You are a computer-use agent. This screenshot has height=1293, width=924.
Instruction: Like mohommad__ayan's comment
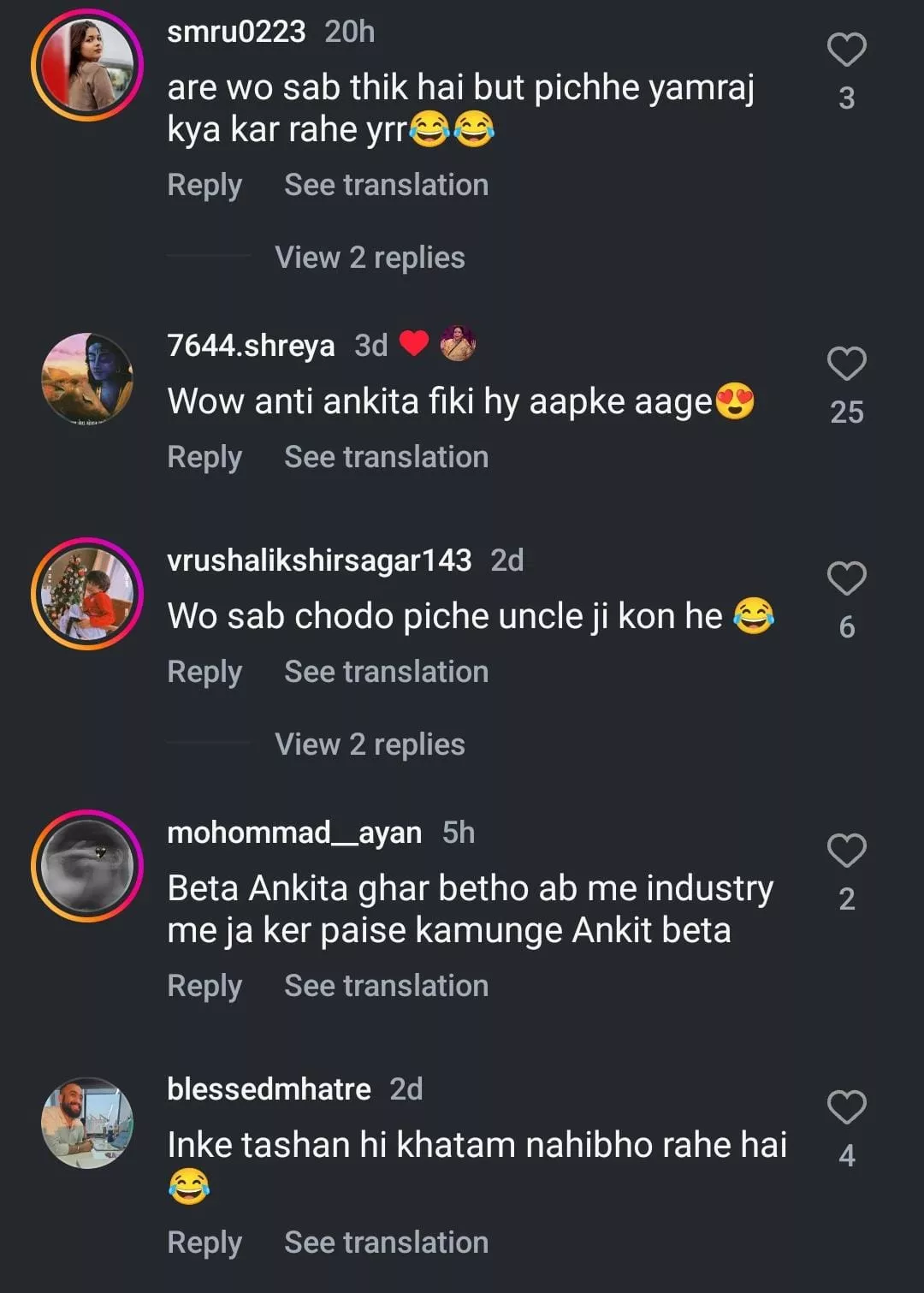tap(846, 850)
